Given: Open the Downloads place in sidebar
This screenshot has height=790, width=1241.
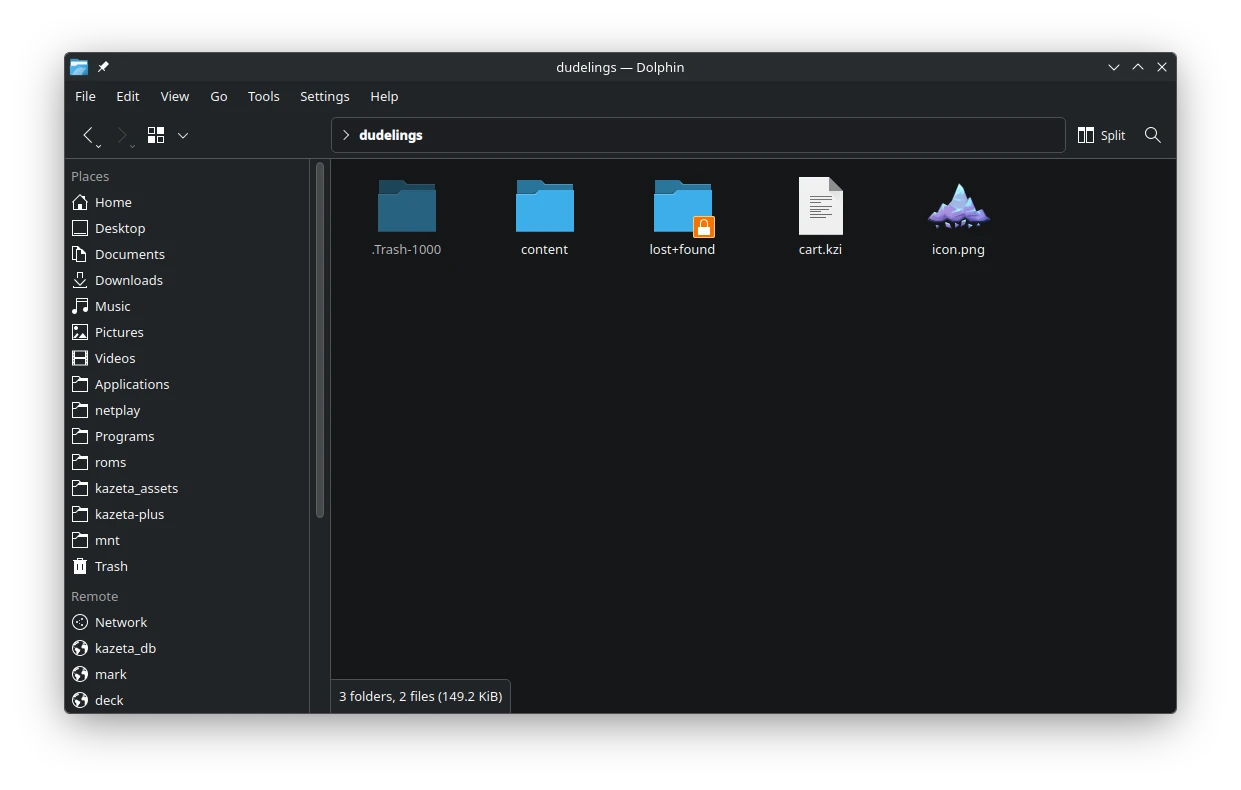Looking at the screenshot, I should click(128, 280).
